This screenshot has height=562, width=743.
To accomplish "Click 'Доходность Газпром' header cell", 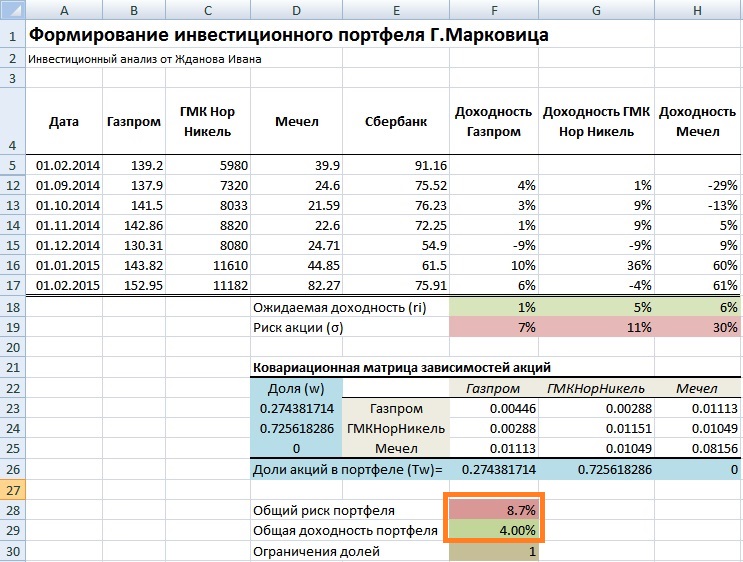I will 494,121.
